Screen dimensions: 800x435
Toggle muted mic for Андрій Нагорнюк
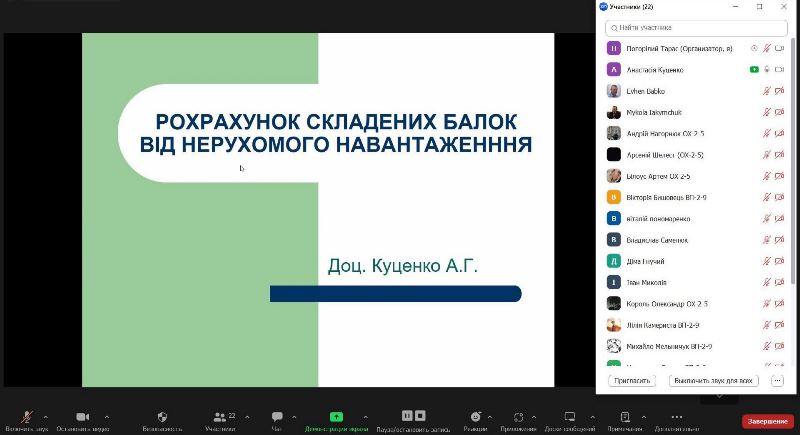[766, 133]
